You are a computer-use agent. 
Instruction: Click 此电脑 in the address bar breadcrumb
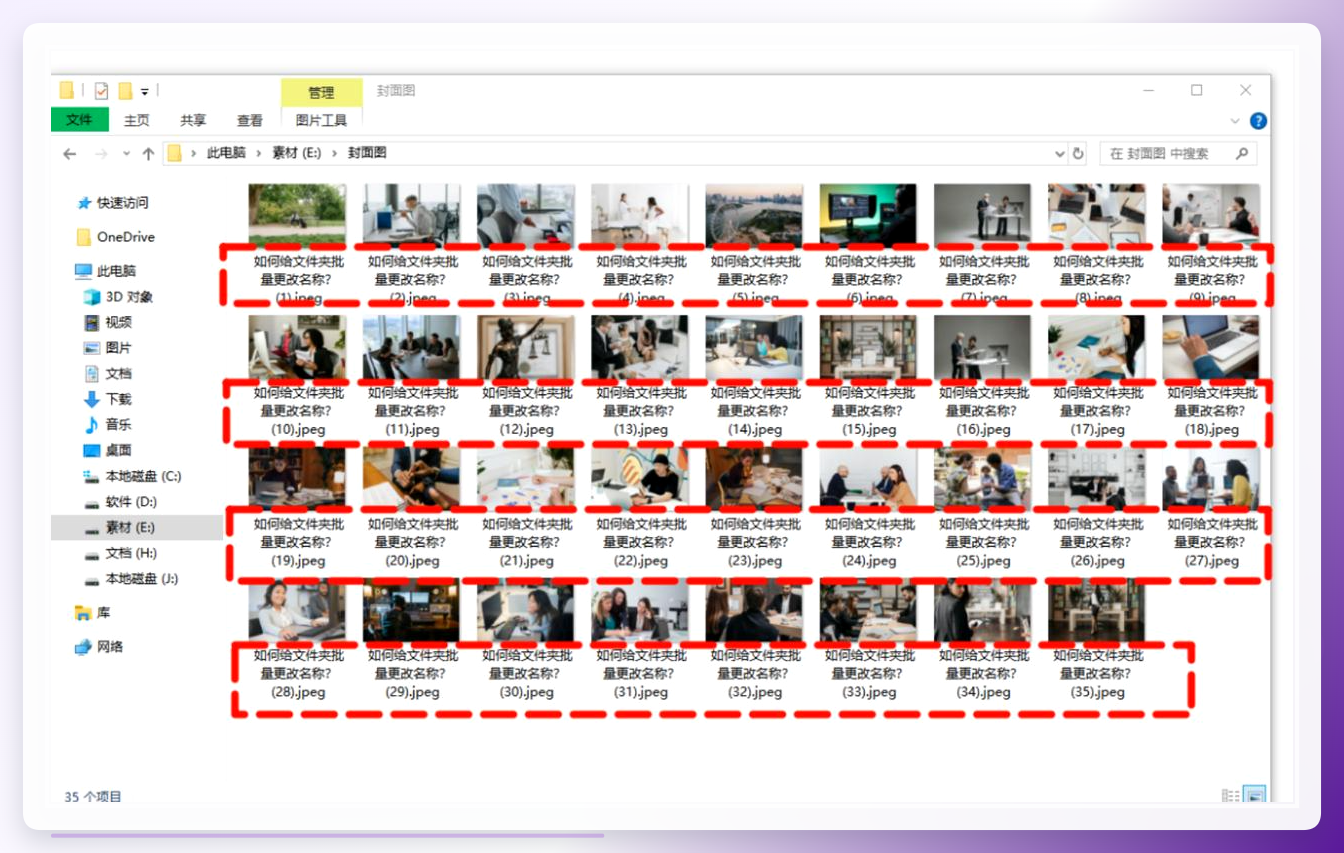point(226,154)
